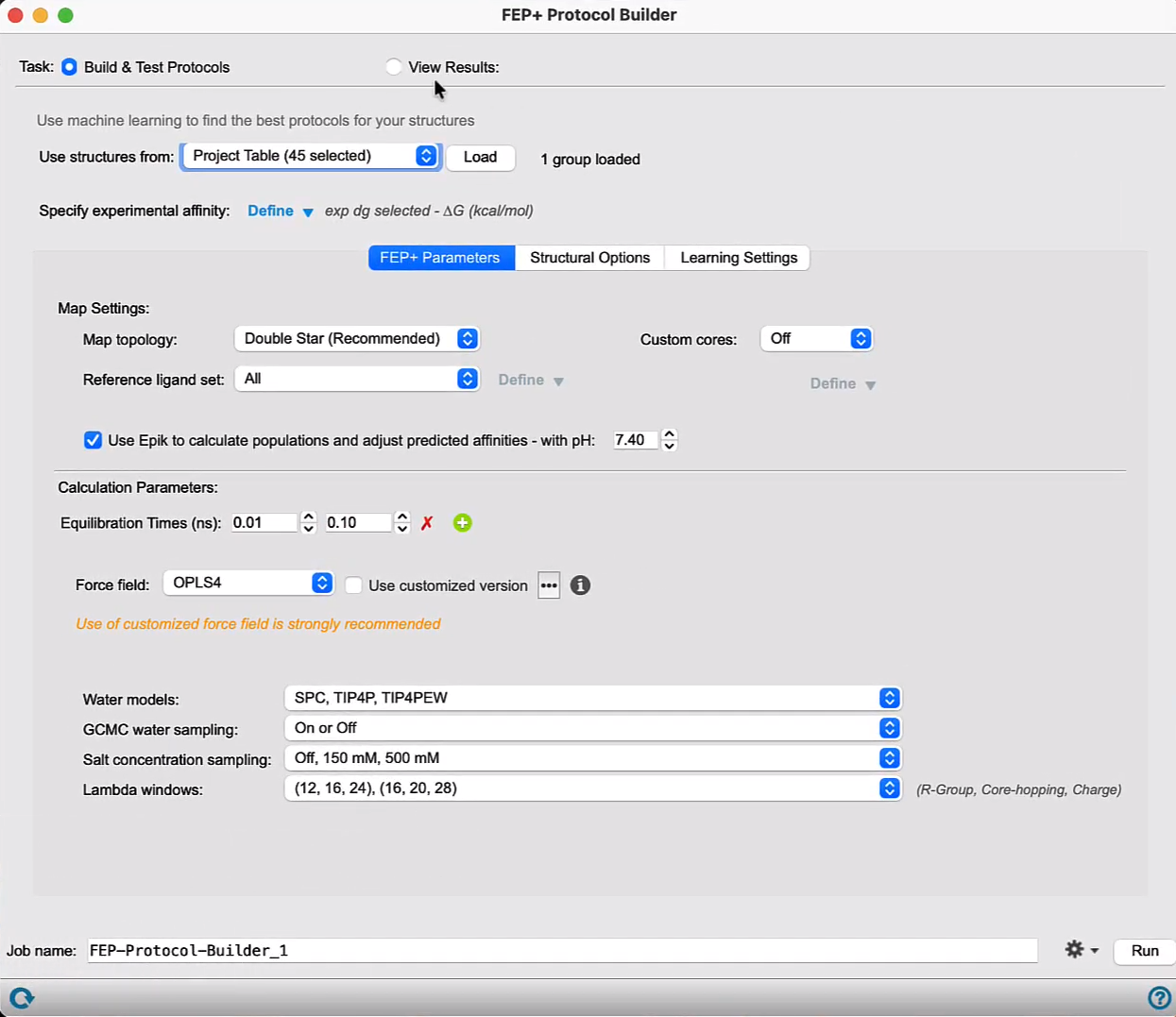The height and width of the screenshot is (1017, 1176).
Task: Toggle Use Epik to calculate populations checkbox
Action: point(93,440)
